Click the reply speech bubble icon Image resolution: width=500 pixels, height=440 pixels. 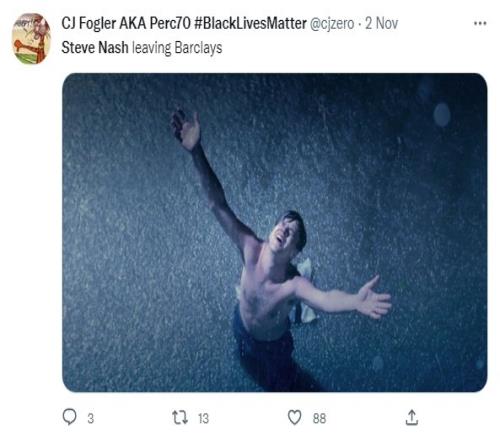[69, 417]
